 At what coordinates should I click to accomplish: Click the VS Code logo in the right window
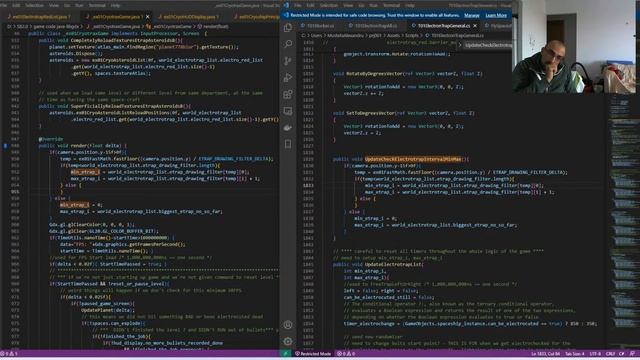[286, 5]
